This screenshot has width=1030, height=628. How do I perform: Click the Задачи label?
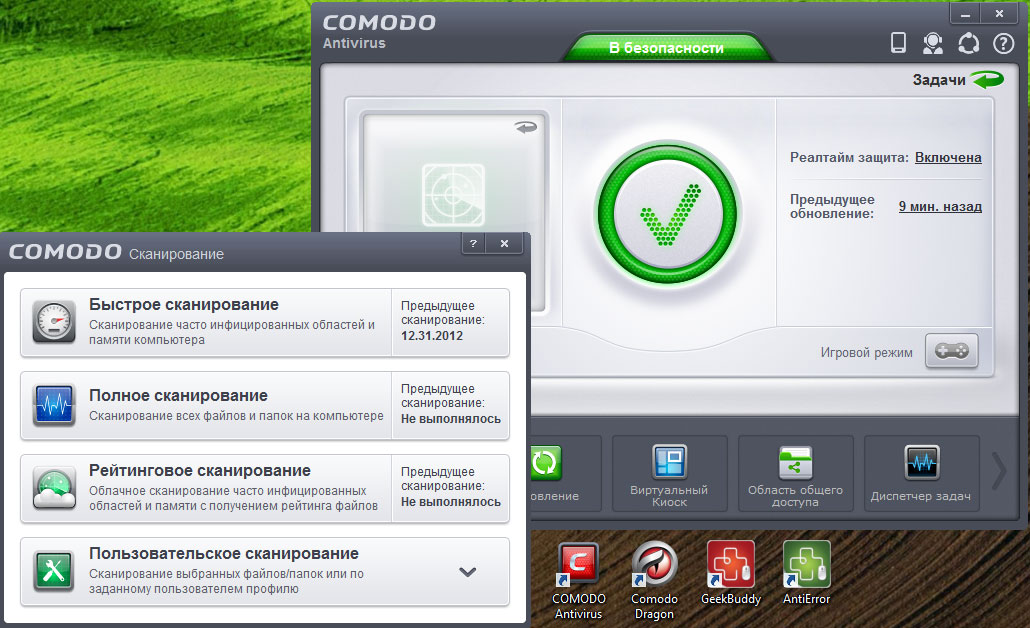939,80
